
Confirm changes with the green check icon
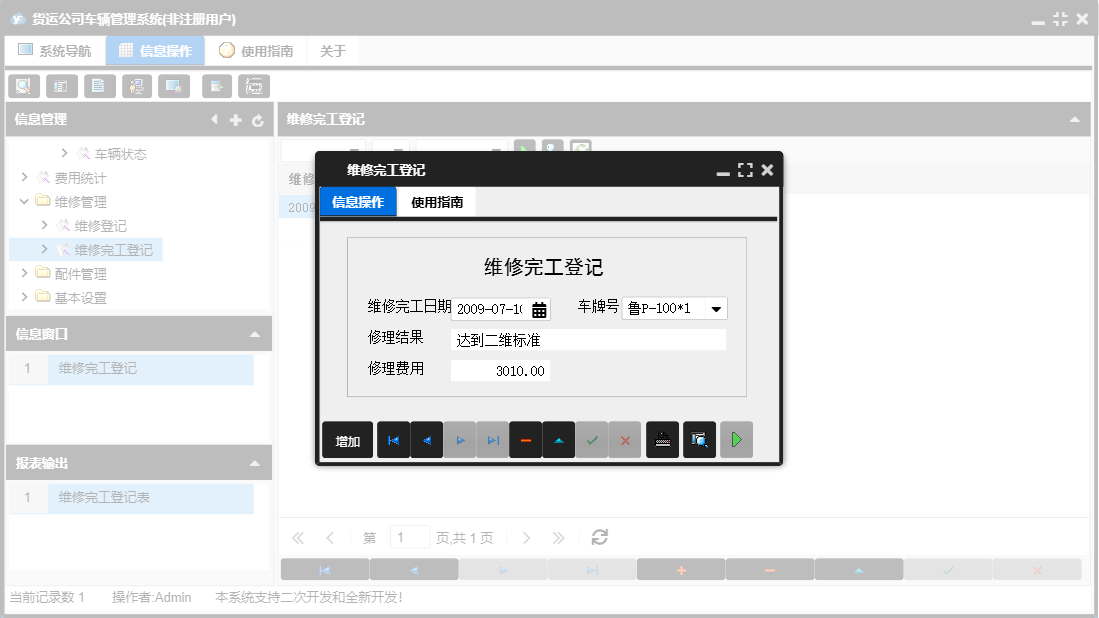click(x=591, y=439)
